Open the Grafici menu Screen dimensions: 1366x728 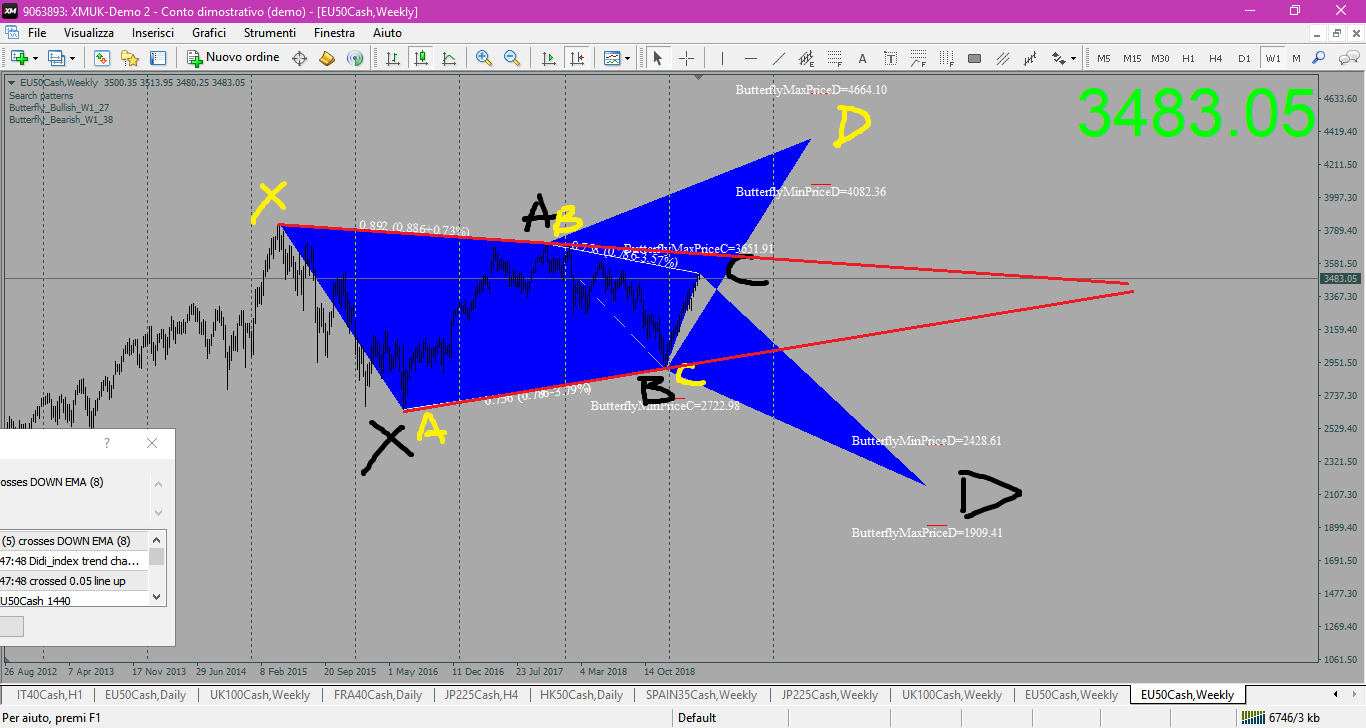[x=209, y=33]
